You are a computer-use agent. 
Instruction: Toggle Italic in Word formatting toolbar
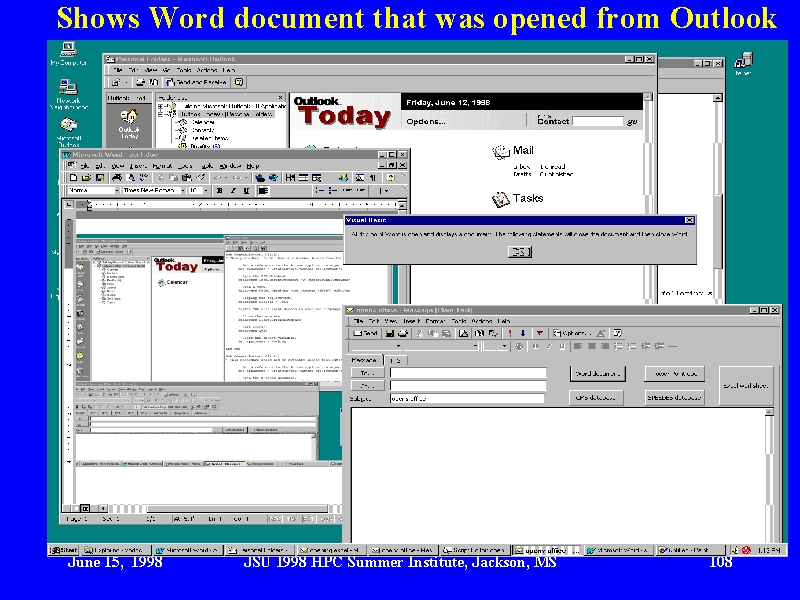point(233,191)
